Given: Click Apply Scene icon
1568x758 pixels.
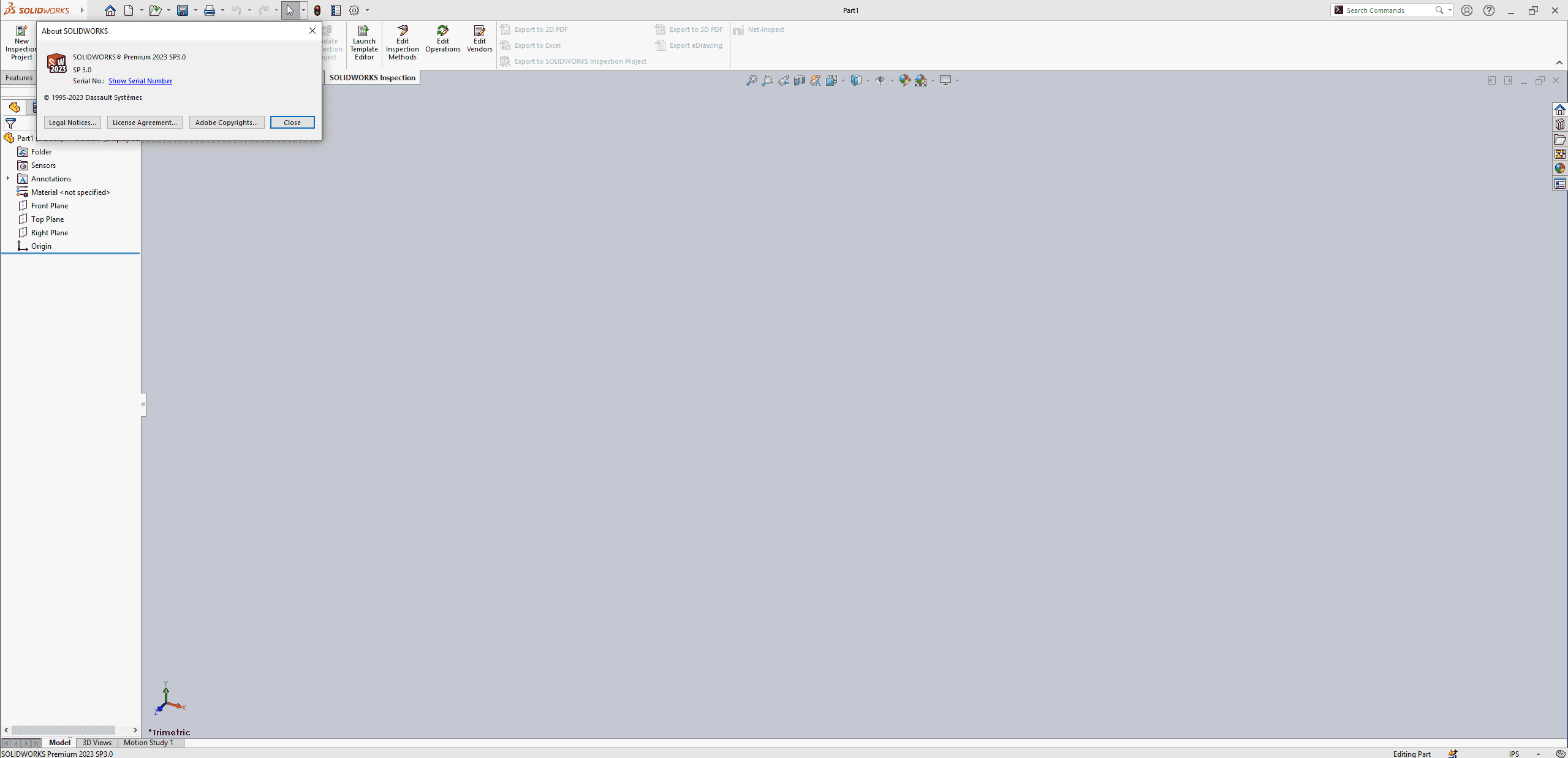Looking at the screenshot, I should point(921,80).
